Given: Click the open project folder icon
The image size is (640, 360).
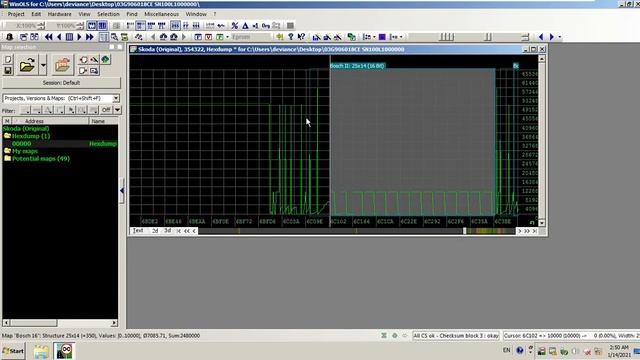Looking at the screenshot, I should (x=27, y=65).
